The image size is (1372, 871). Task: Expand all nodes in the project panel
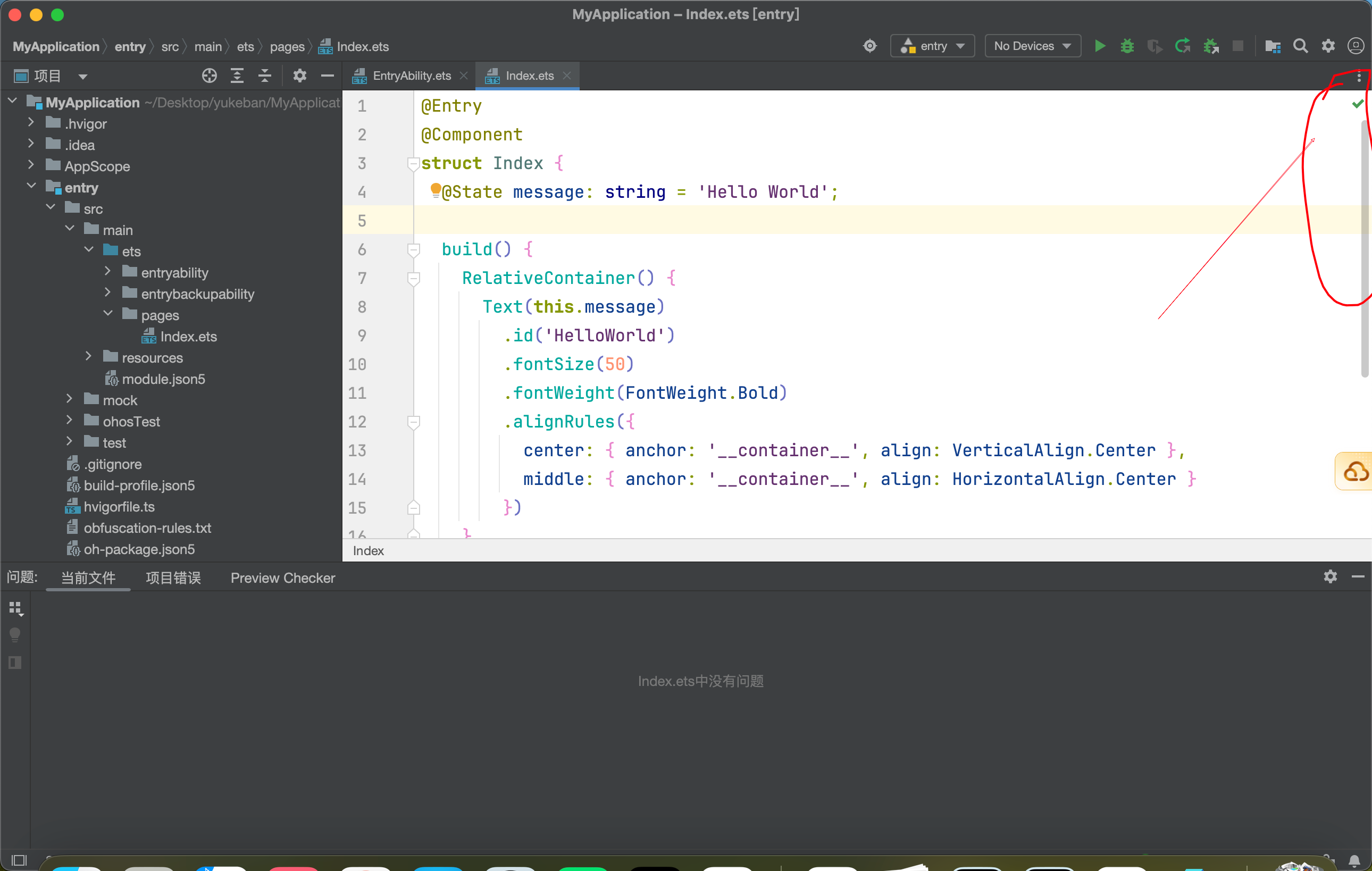click(x=237, y=76)
